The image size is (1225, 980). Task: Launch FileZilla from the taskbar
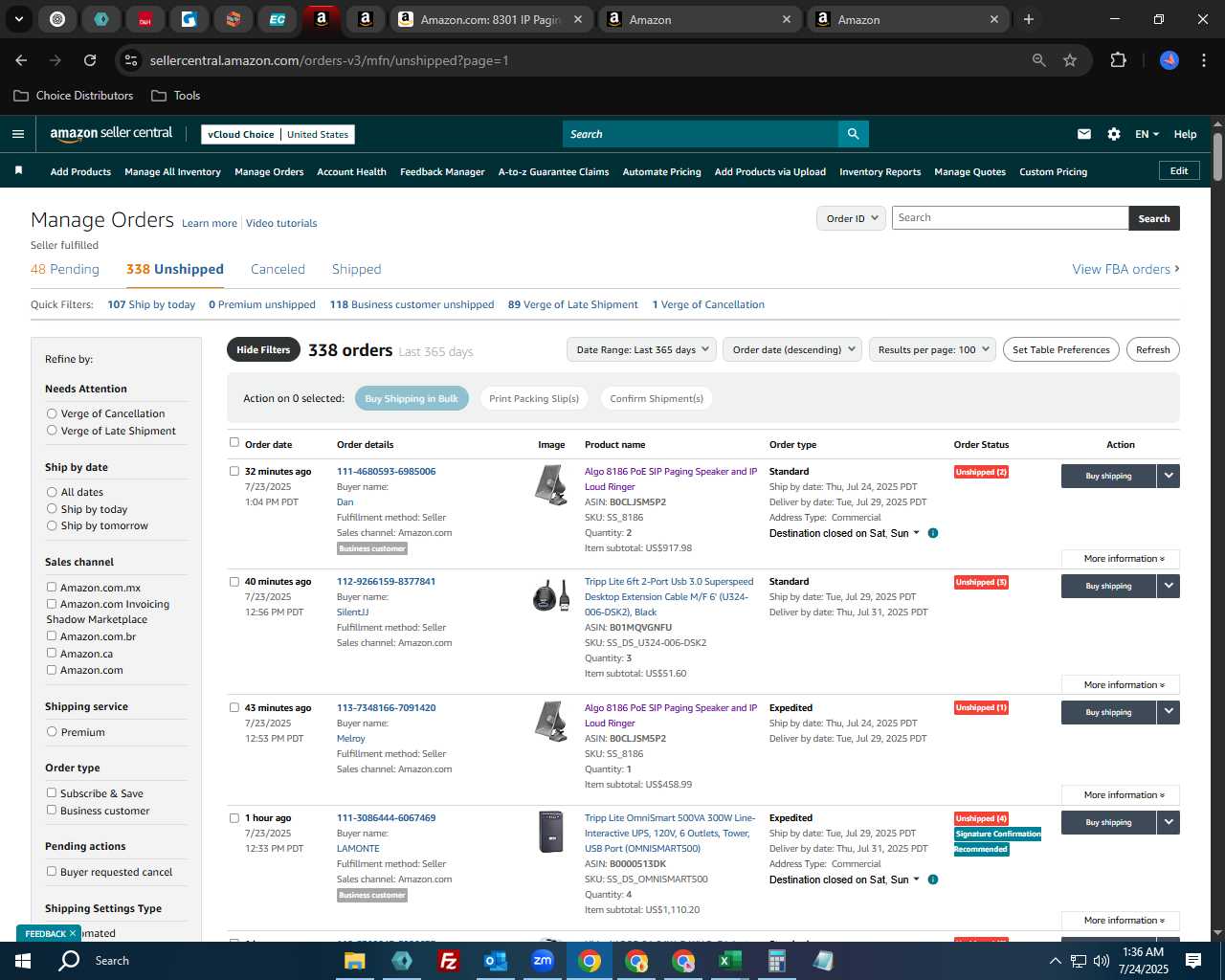pos(448,961)
